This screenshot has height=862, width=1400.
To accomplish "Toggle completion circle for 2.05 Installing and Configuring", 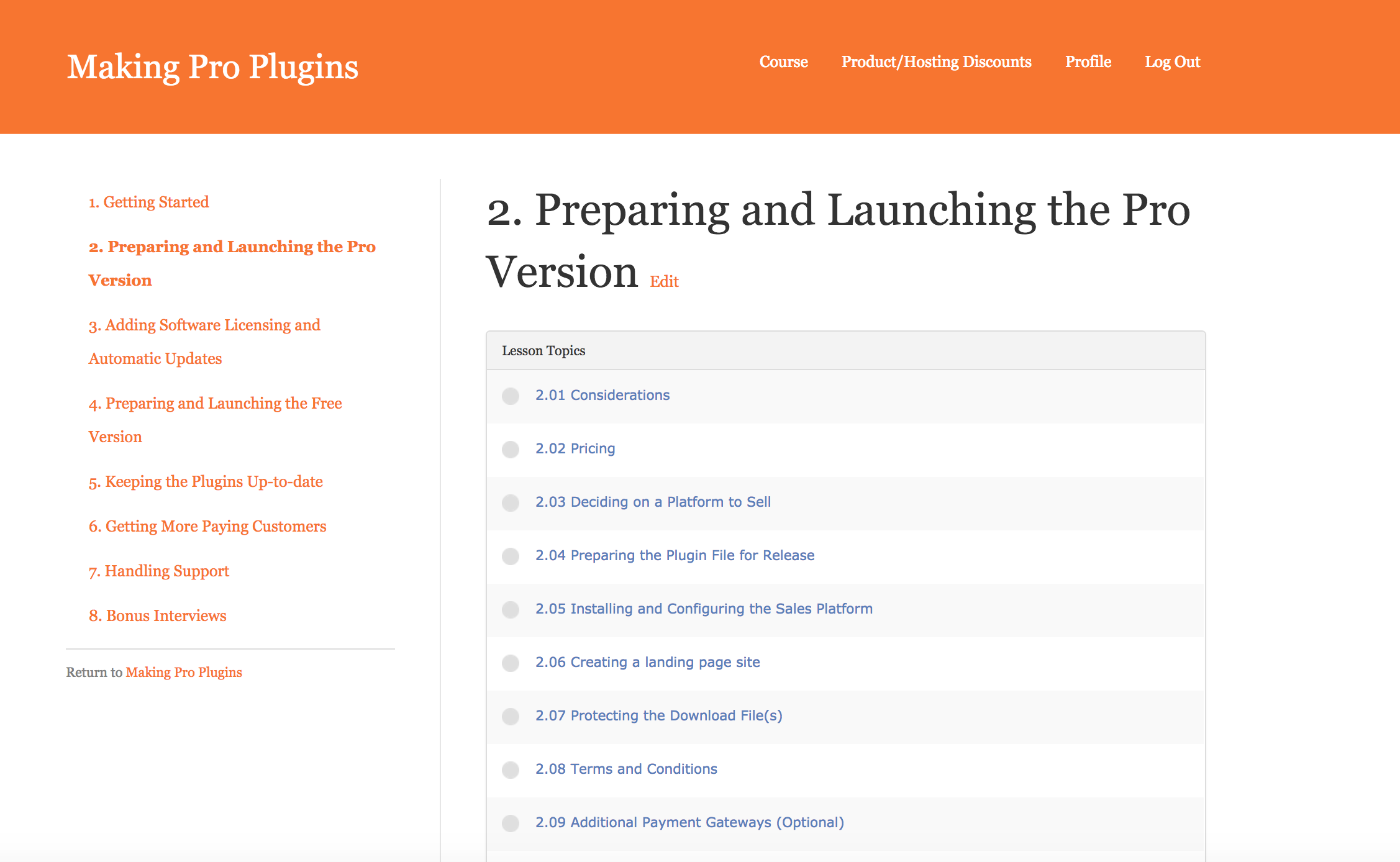I will point(511,610).
